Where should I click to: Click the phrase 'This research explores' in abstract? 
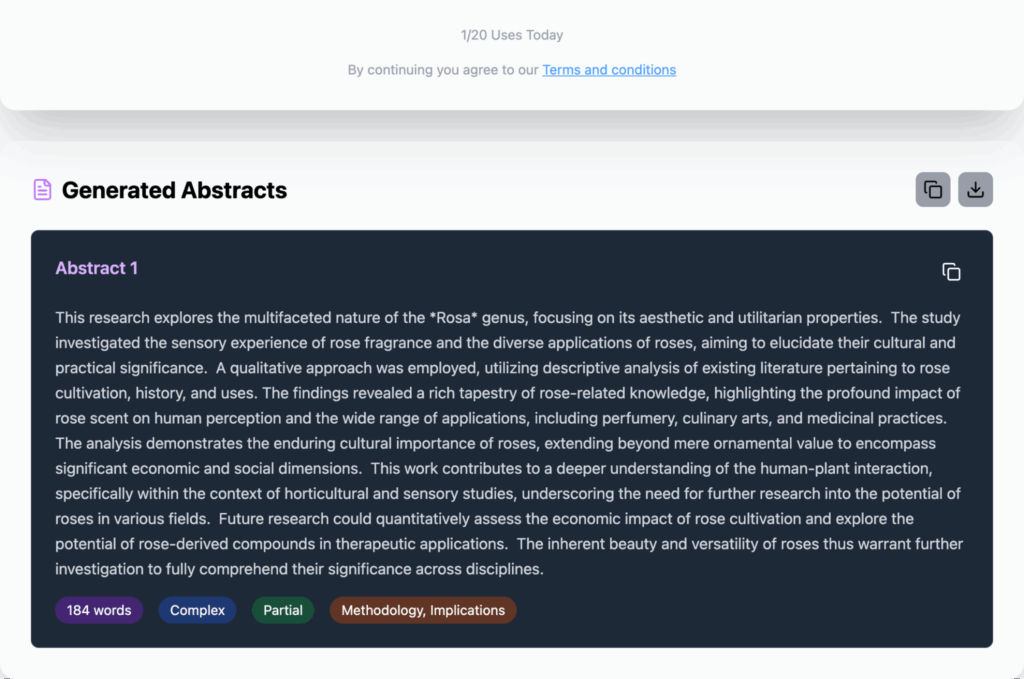coord(133,318)
